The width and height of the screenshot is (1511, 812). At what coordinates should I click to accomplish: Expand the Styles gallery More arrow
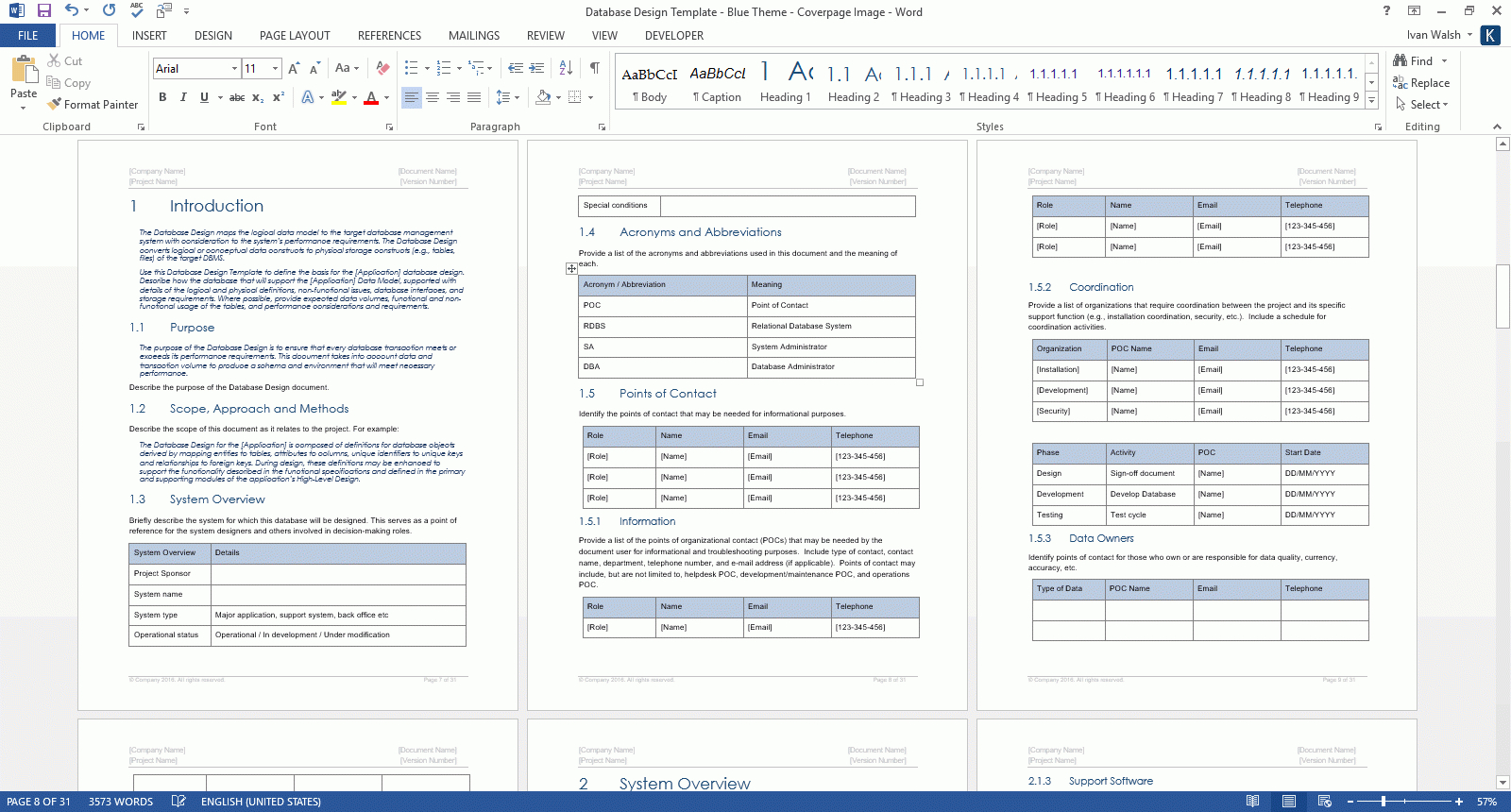[1371, 101]
